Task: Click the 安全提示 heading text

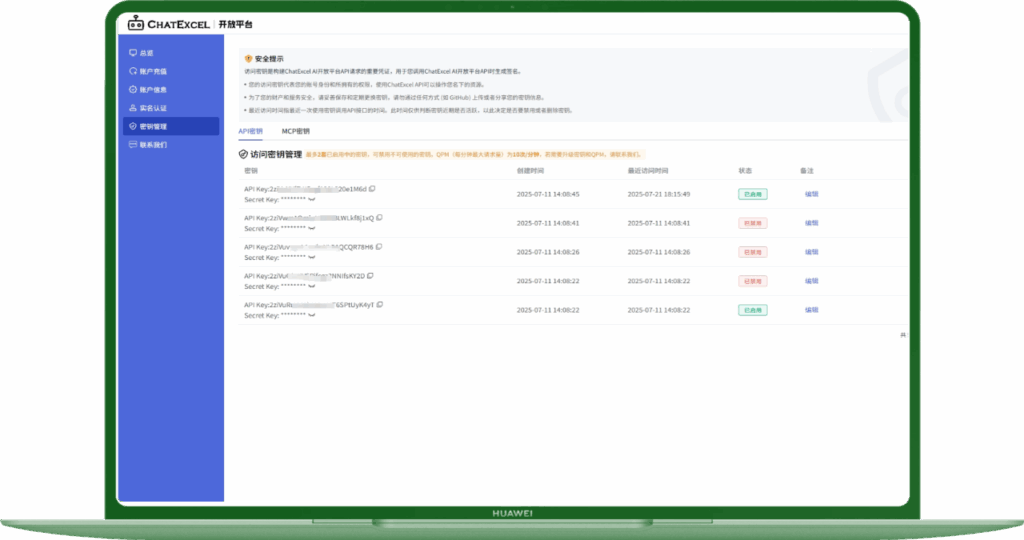Action: pyautogui.click(x=269, y=59)
